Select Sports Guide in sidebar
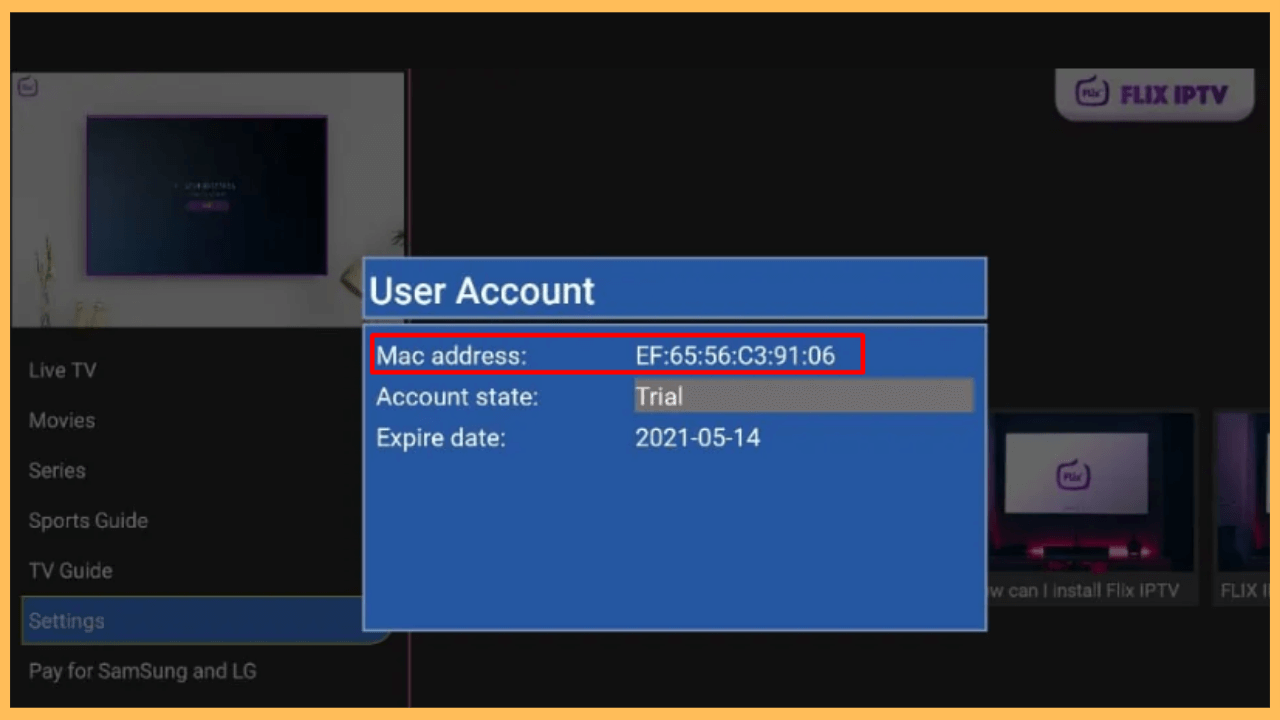The image size is (1280, 720). [x=88, y=520]
